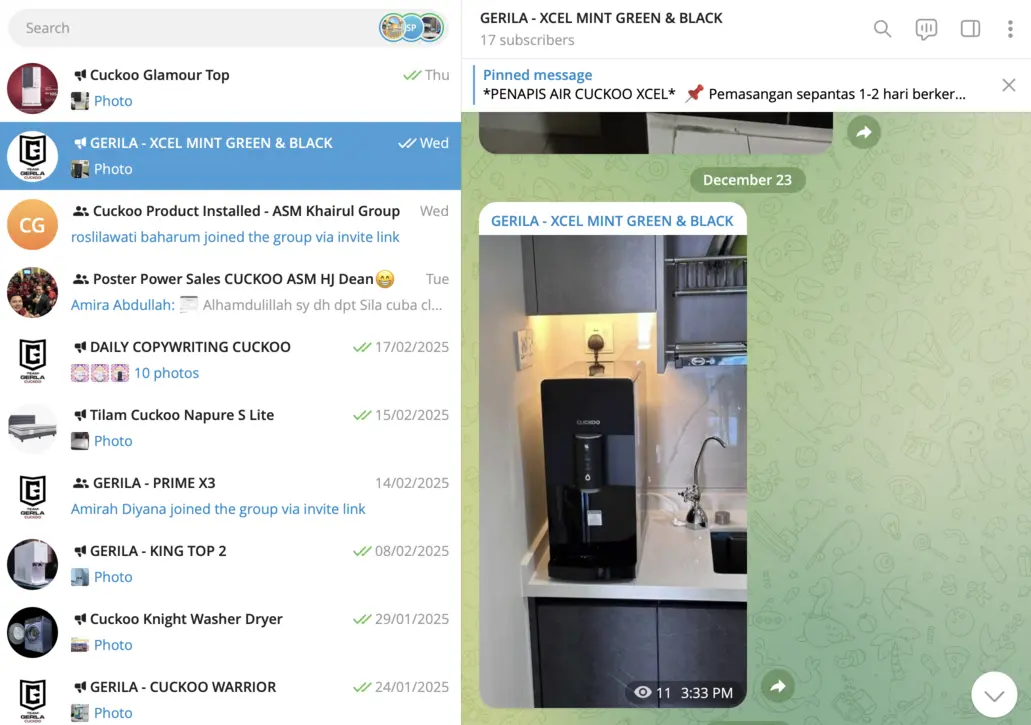Screen dimensions: 1031x725
Task: Click the December 23 date badge
Action: pos(747,180)
